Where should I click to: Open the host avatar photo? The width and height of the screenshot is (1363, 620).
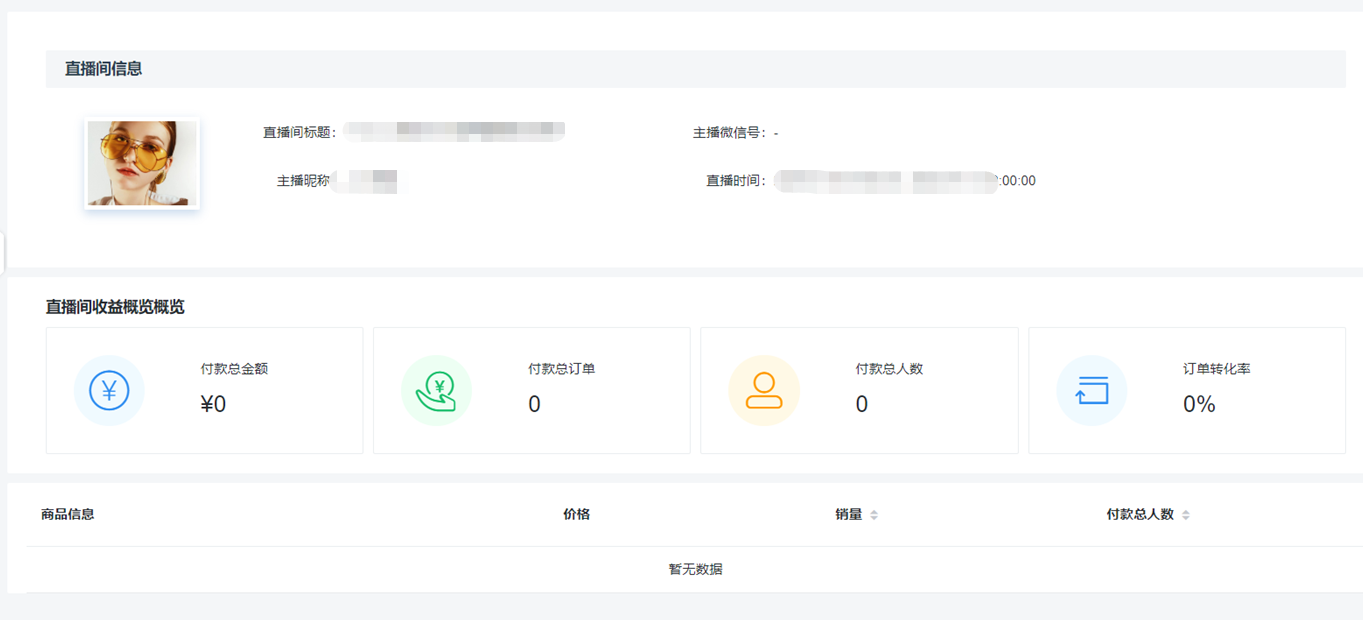[x=142, y=164]
